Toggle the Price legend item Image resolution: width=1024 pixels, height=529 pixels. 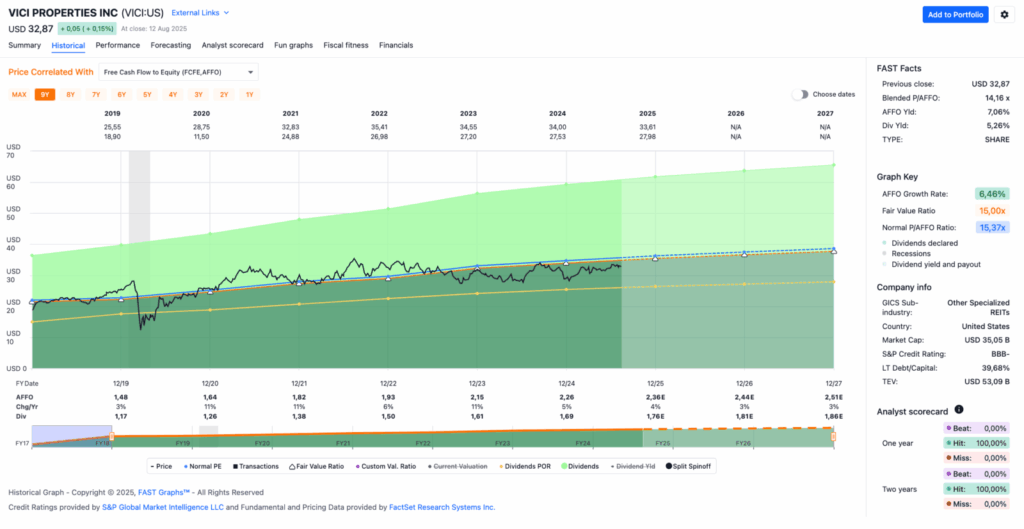coord(160,466)
